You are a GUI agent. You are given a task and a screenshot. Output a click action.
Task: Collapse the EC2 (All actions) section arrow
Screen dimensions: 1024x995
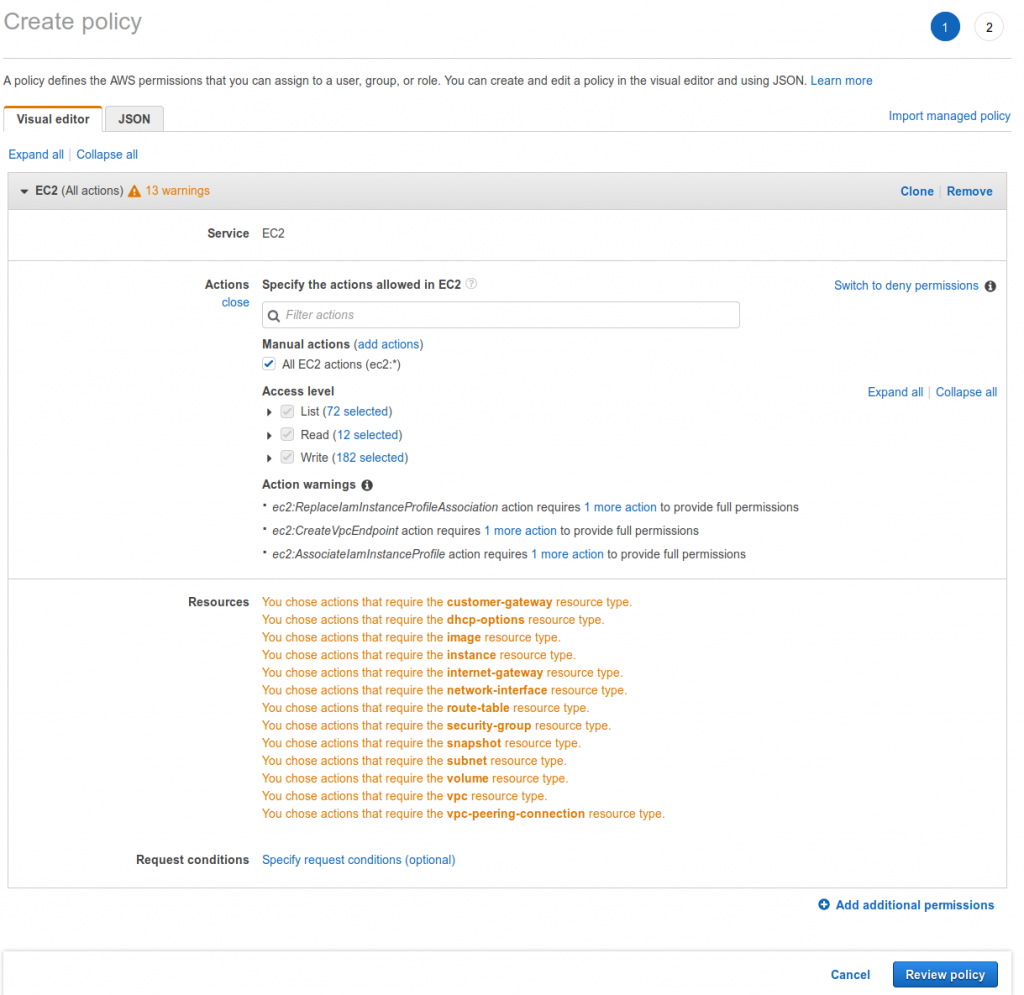[24, 191]
